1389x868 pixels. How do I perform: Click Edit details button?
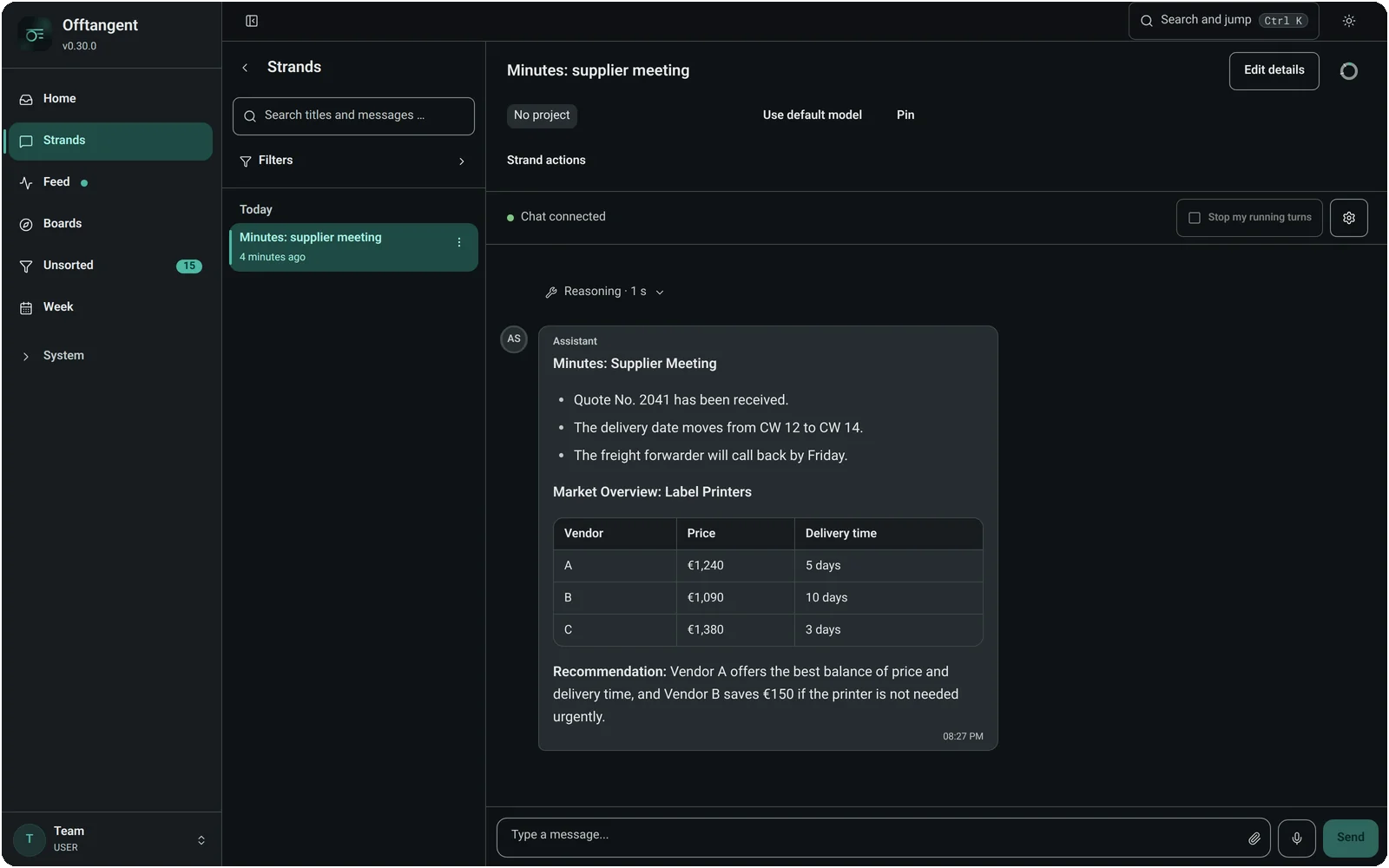click(x=1274, y=71)
